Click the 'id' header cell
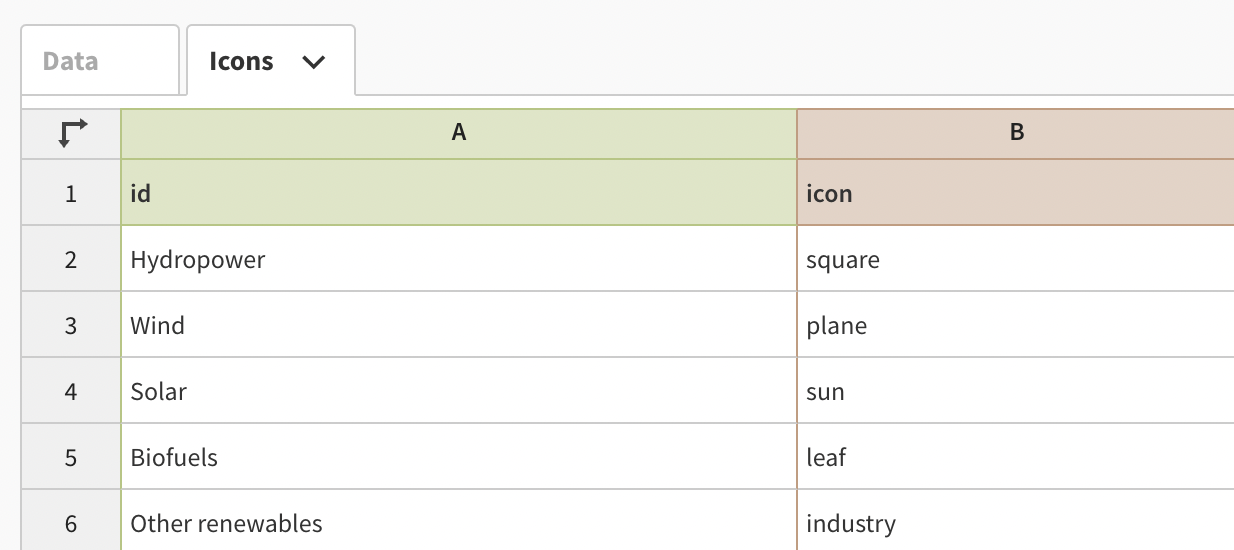 click(x=459, y=193)
